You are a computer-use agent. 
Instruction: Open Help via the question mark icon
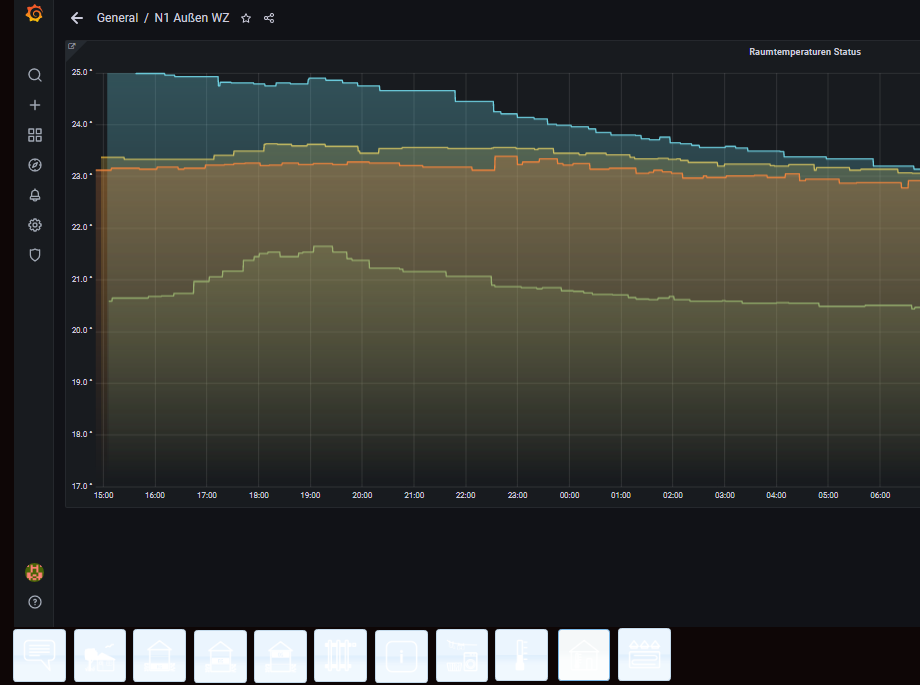[35, 602]
